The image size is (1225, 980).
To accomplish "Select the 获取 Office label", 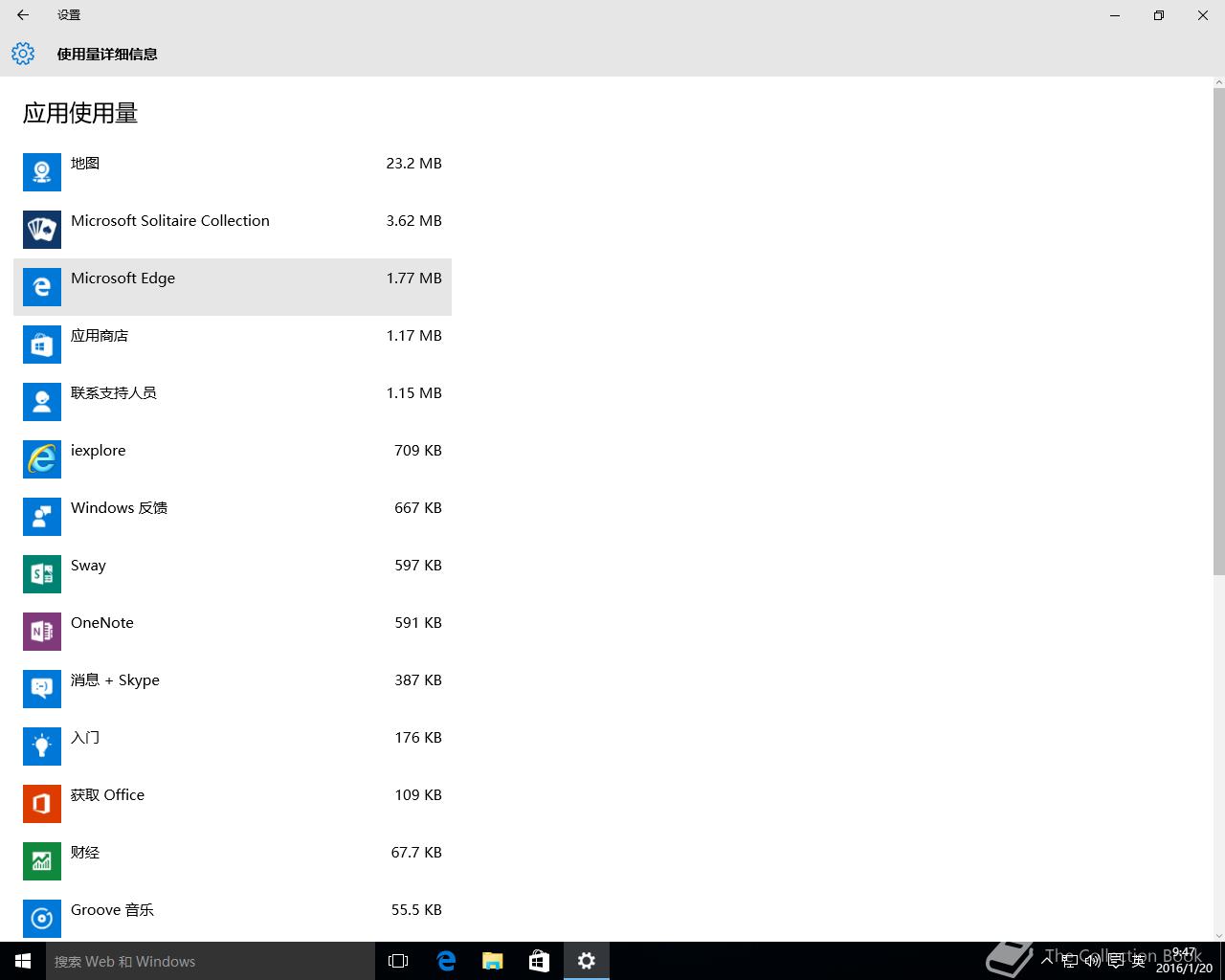I will pyautogui.click(x=107, y=795).
